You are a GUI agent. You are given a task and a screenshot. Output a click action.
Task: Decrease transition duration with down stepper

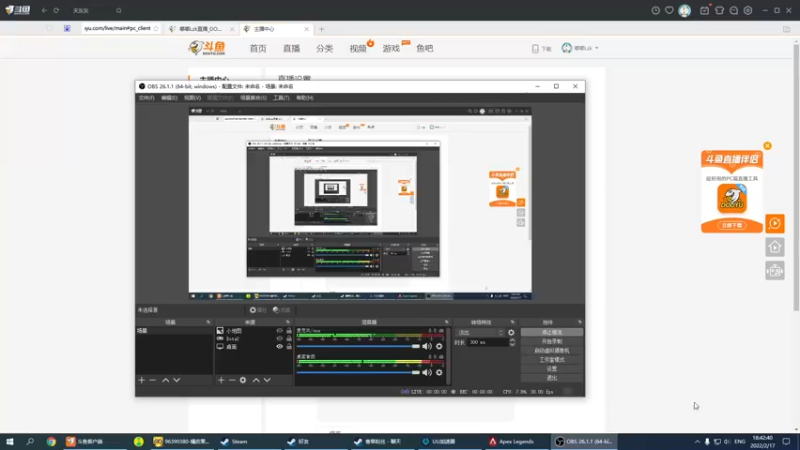pos(512,344)
